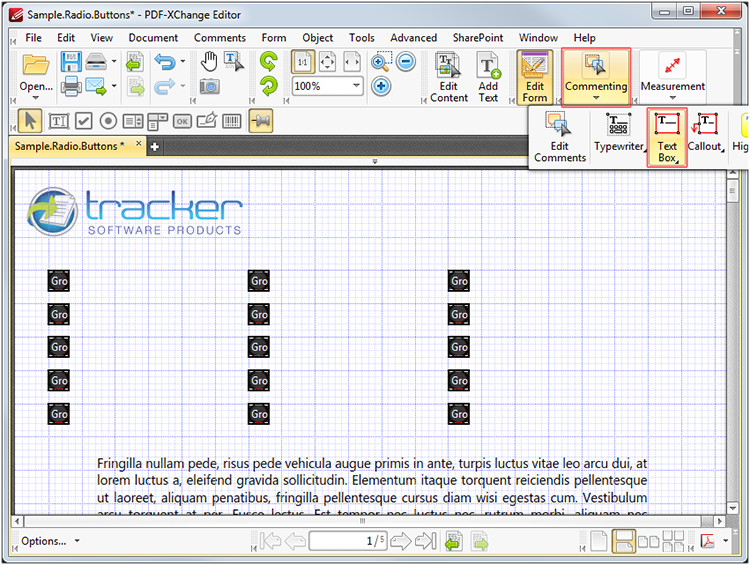Jump to the first page arrow
This screenshot has height=565, width=750.
(x=270, y=541)
